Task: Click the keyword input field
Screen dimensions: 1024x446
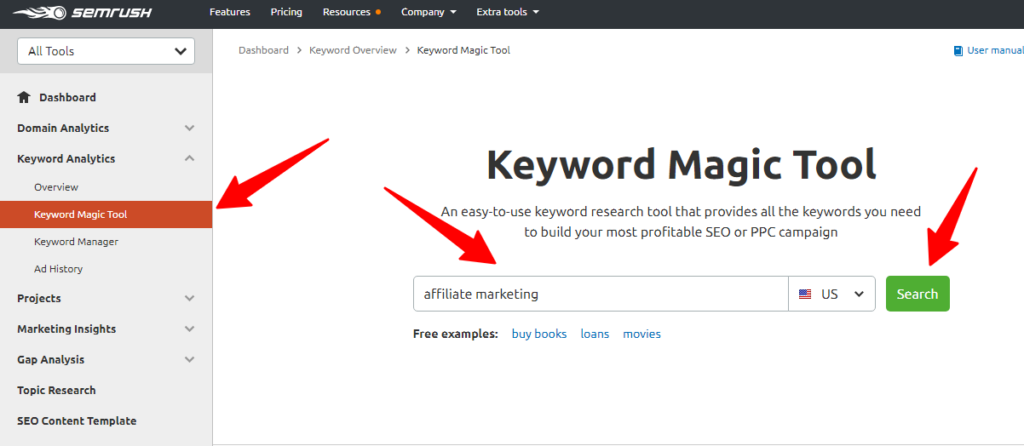Action: pos(600,295)
